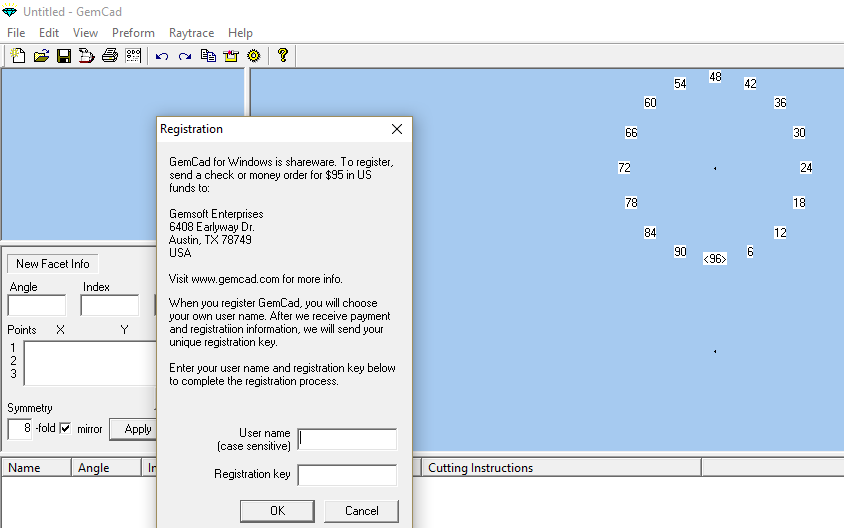Click the Apply symmetry button

[x=135, y=429]
